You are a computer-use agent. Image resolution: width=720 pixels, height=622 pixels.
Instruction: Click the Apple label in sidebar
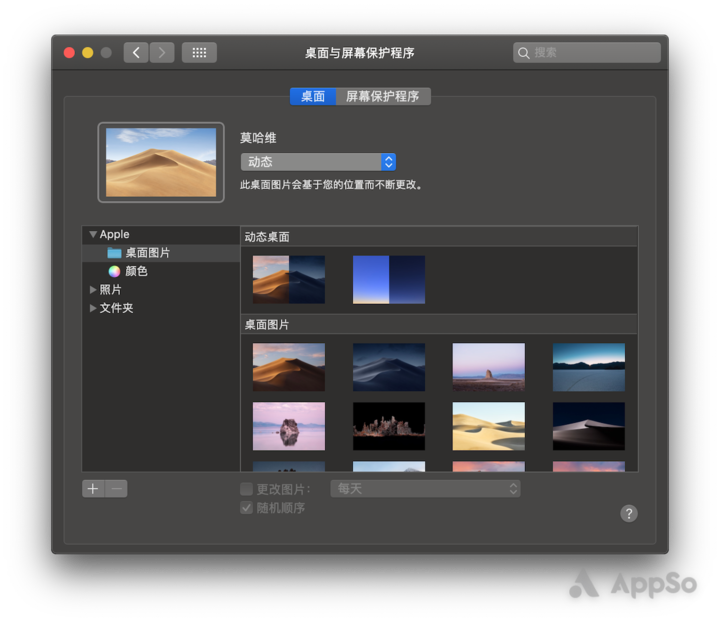click(x=114, y=235)
